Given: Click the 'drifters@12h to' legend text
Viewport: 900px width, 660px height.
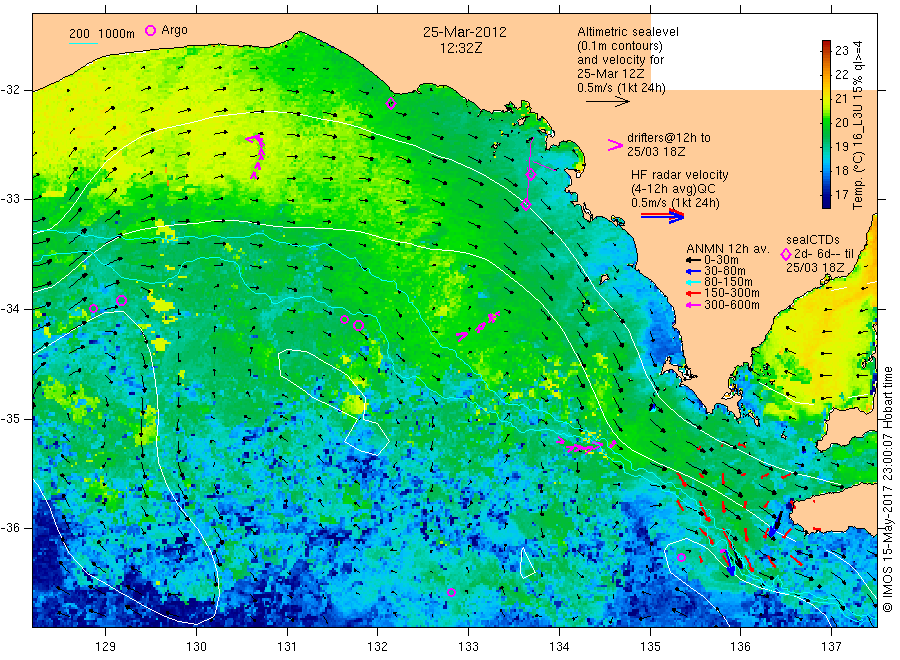Looking at the screenshot, I should (x=669, y=138).
